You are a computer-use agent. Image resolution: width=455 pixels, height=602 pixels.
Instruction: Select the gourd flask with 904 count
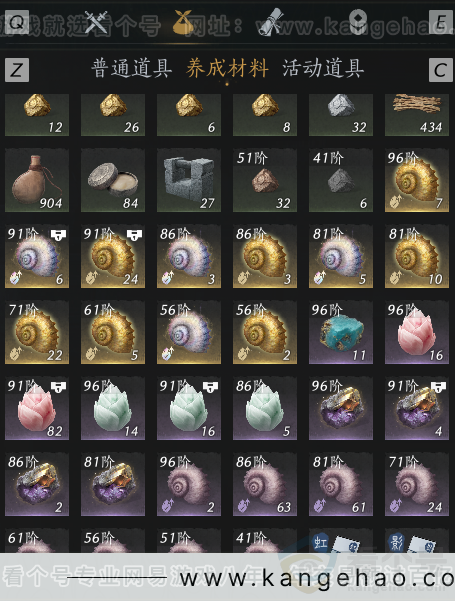(37, 180)
